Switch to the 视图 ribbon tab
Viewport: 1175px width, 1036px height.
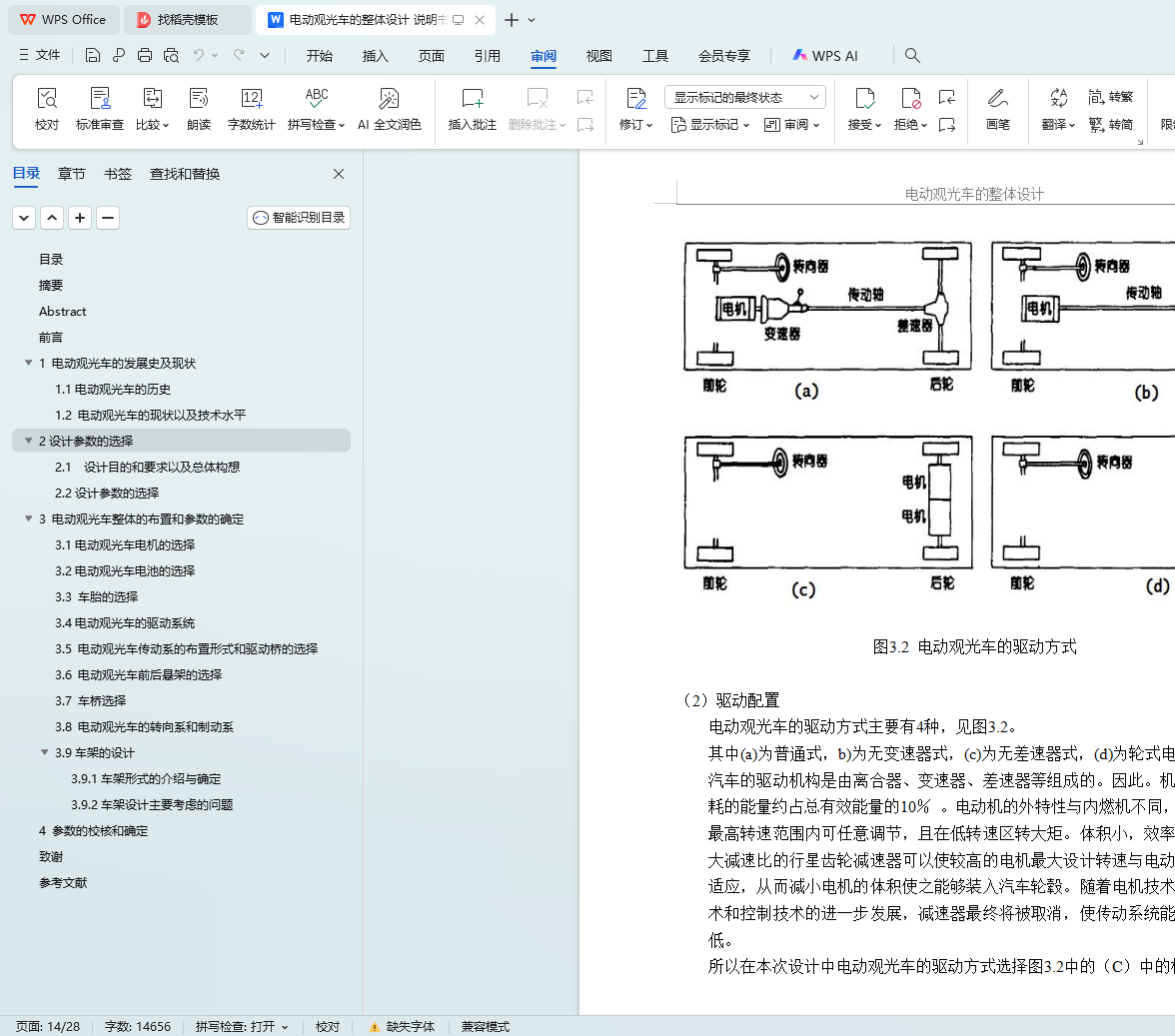coord(598,55)
